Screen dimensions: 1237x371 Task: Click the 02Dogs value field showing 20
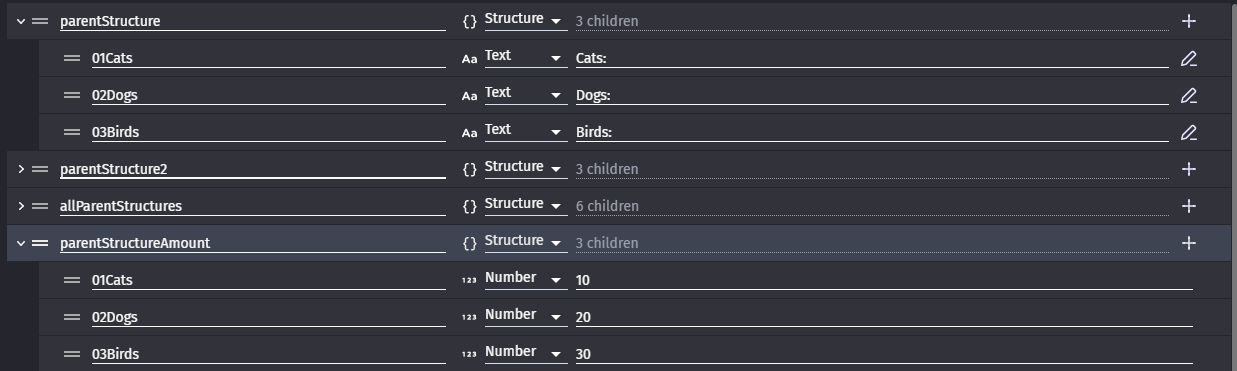click(884, 317)
